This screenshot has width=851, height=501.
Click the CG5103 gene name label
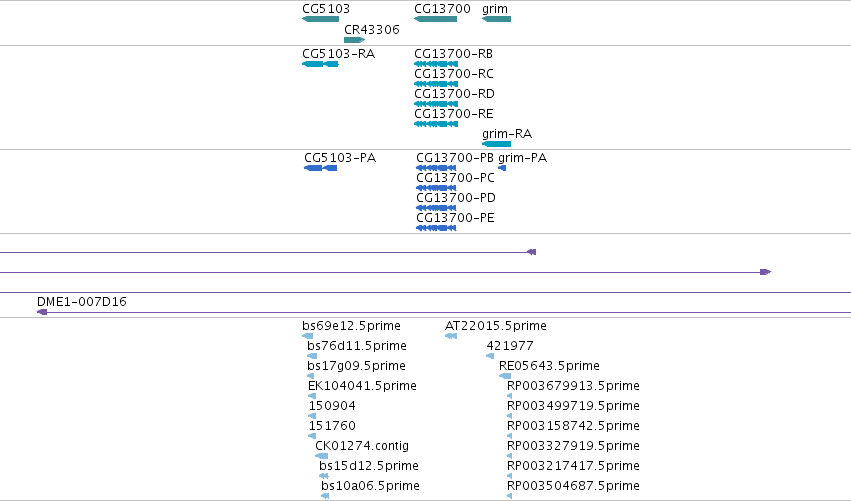tap(326, 9)
